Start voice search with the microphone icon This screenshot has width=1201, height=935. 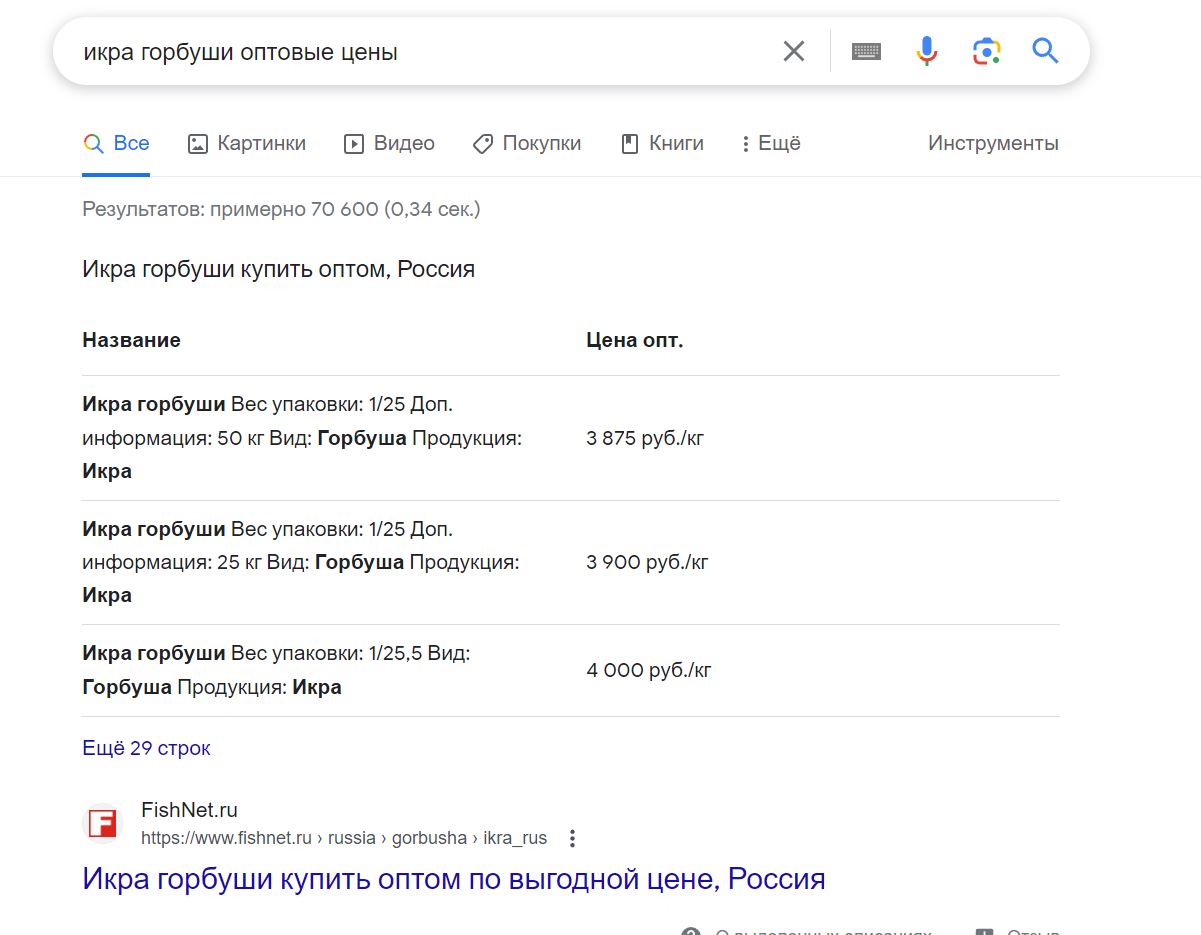point(927,51)
